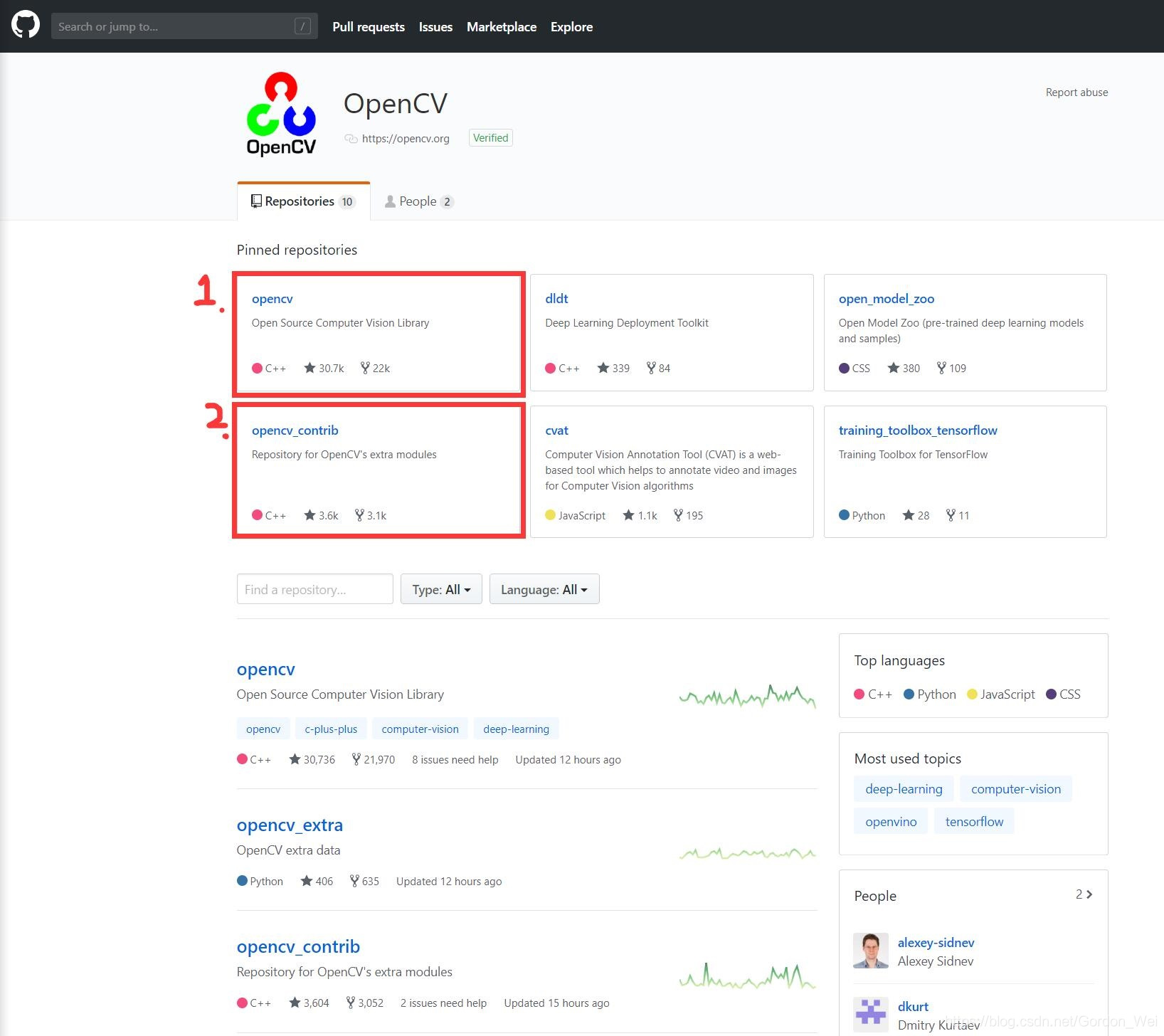Click the star icon on opencv repository
Image resolution: width=1164 pixels, height=1036 pixels.
pos(309,368)
